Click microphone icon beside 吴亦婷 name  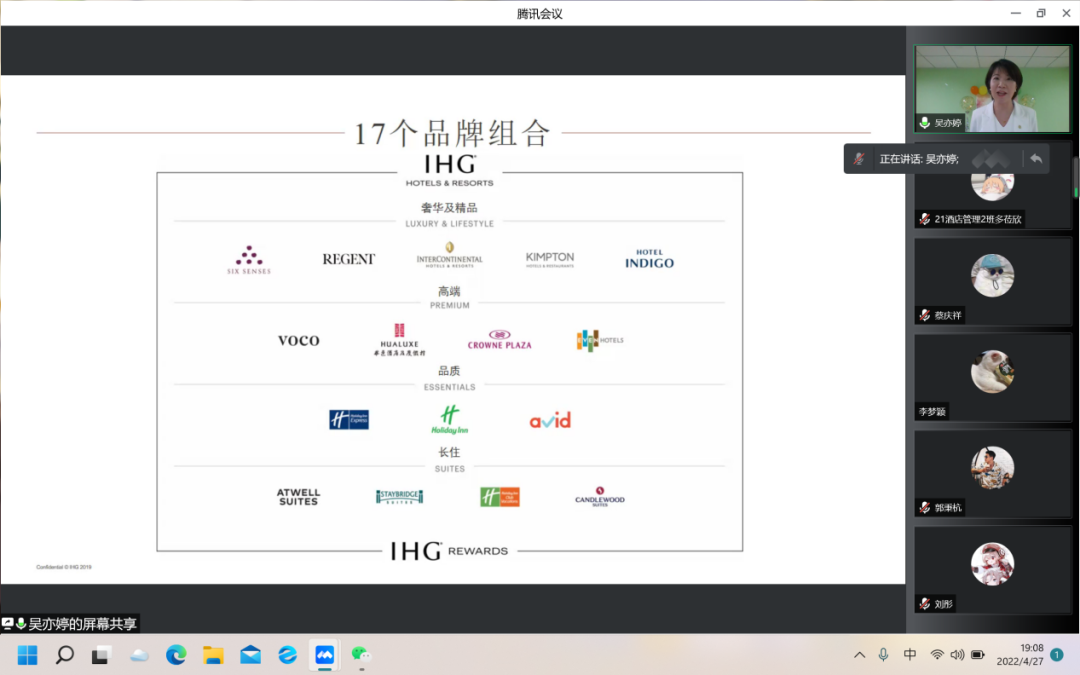[x=924, y=123]
